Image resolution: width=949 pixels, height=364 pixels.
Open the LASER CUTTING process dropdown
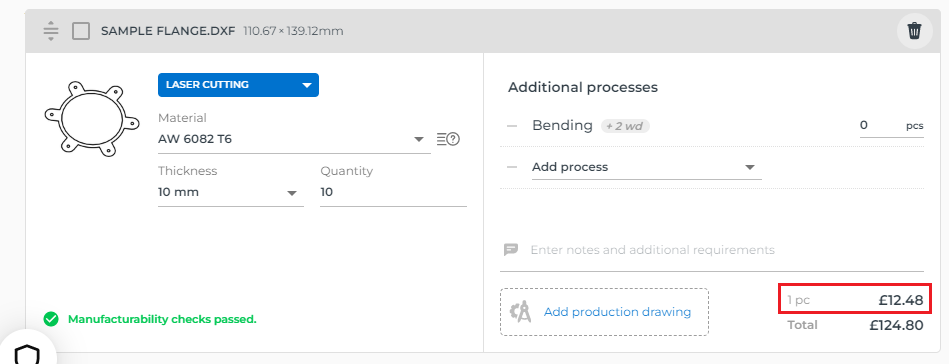(x=238, y=85)
